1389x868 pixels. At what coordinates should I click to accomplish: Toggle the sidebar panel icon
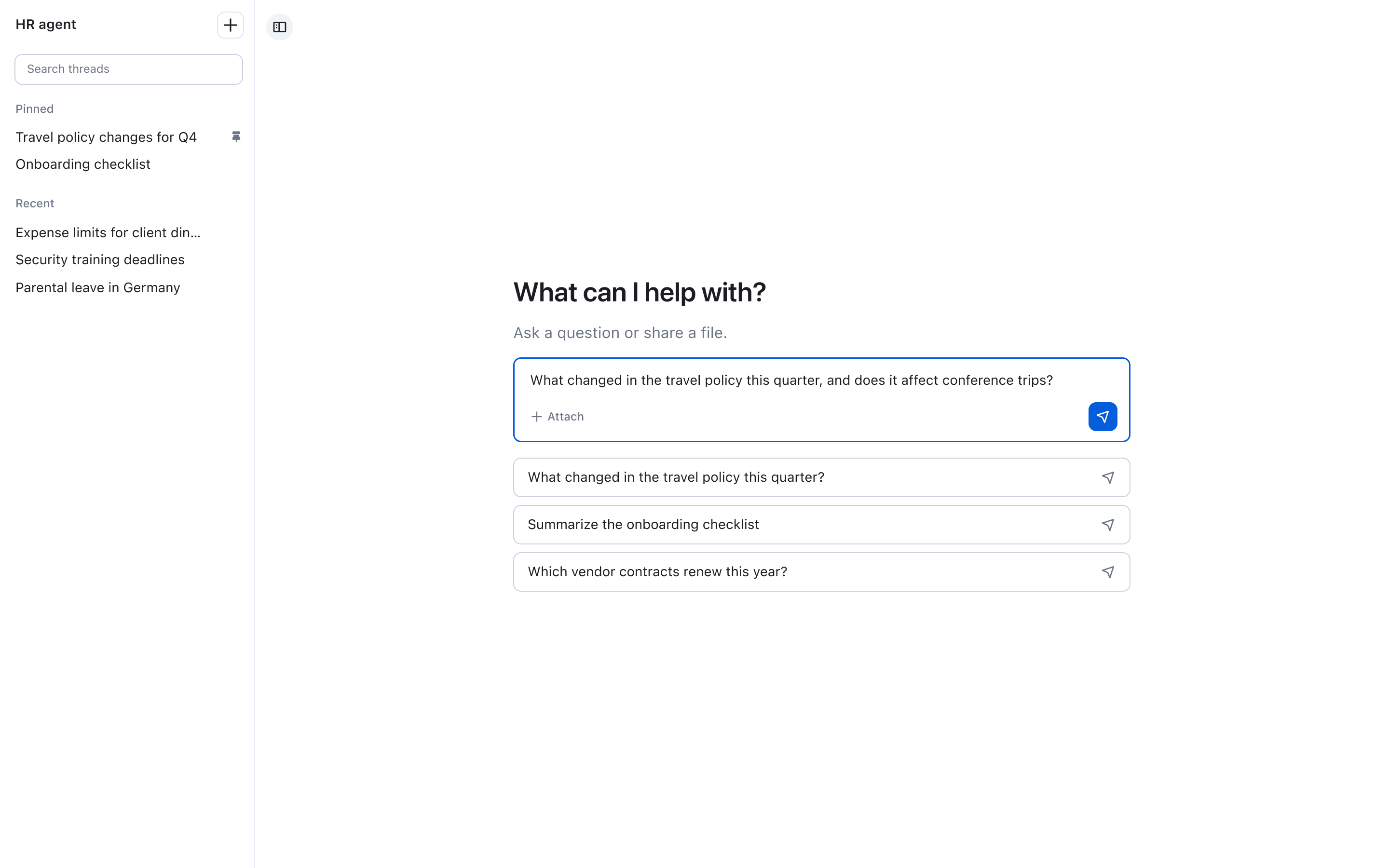[x=280, y=27]
